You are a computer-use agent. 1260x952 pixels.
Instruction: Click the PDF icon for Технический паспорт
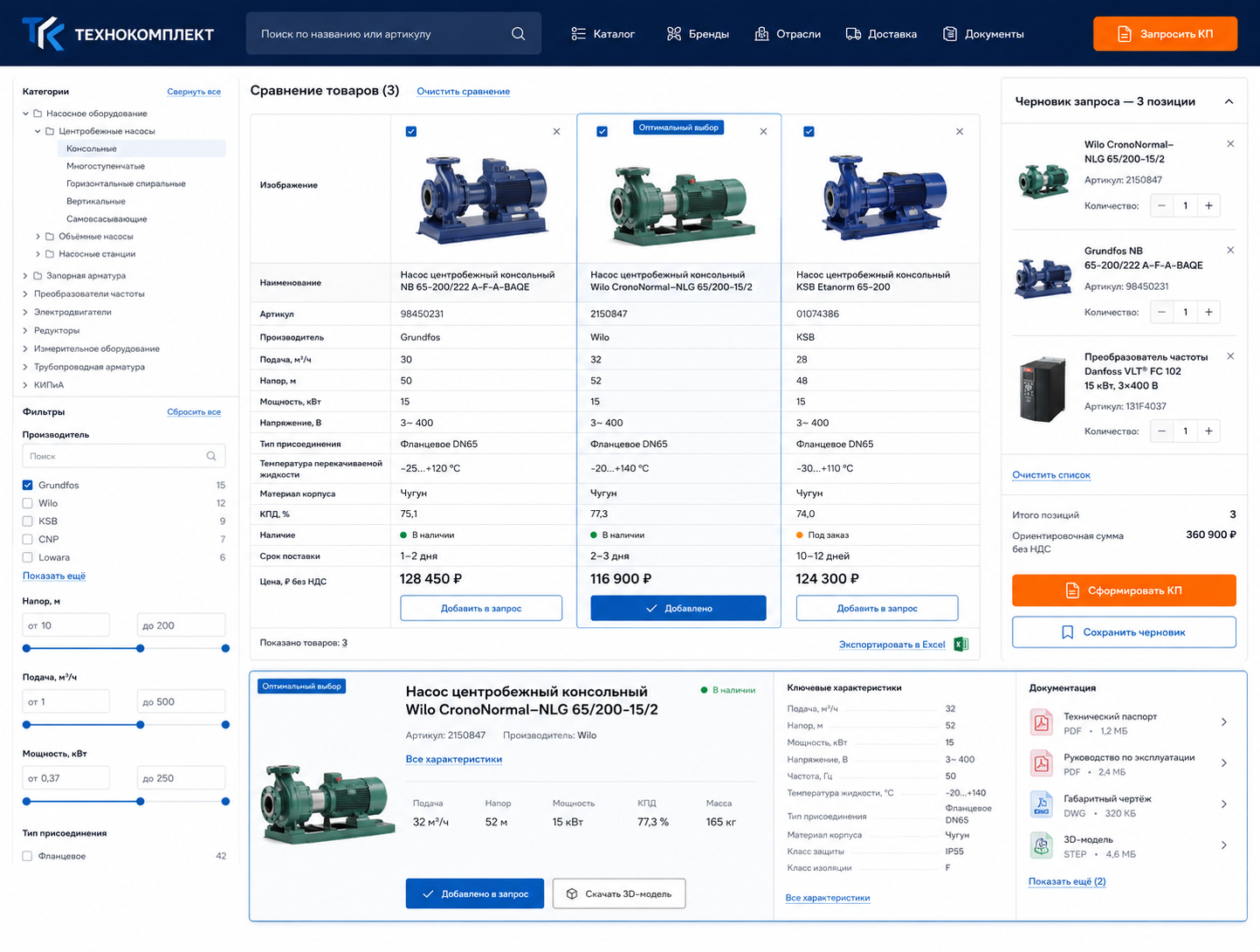click(1042, 723)
